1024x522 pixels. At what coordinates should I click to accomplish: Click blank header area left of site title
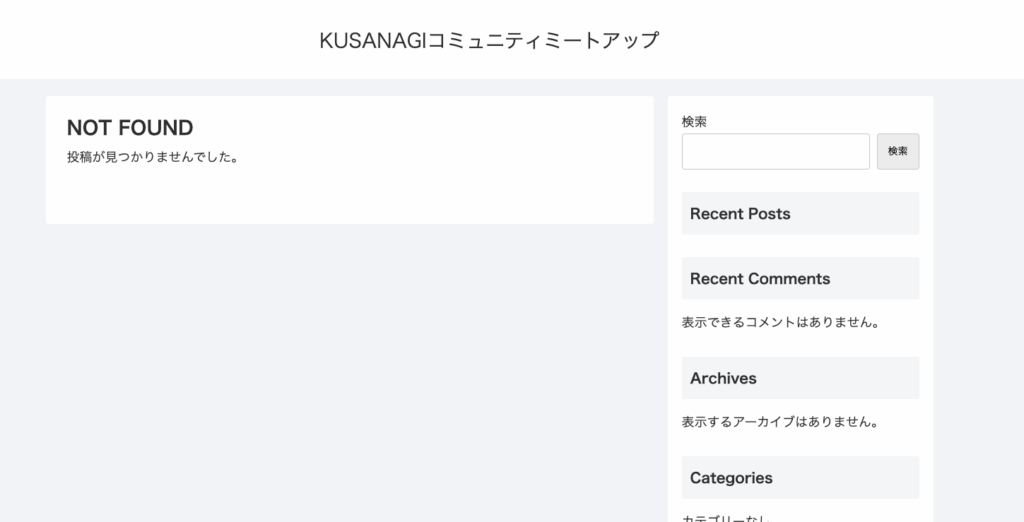(x=150, y=40)
